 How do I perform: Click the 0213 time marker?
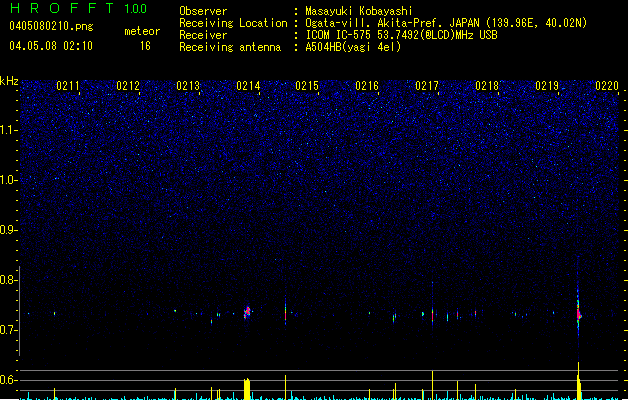pos(188,86)
